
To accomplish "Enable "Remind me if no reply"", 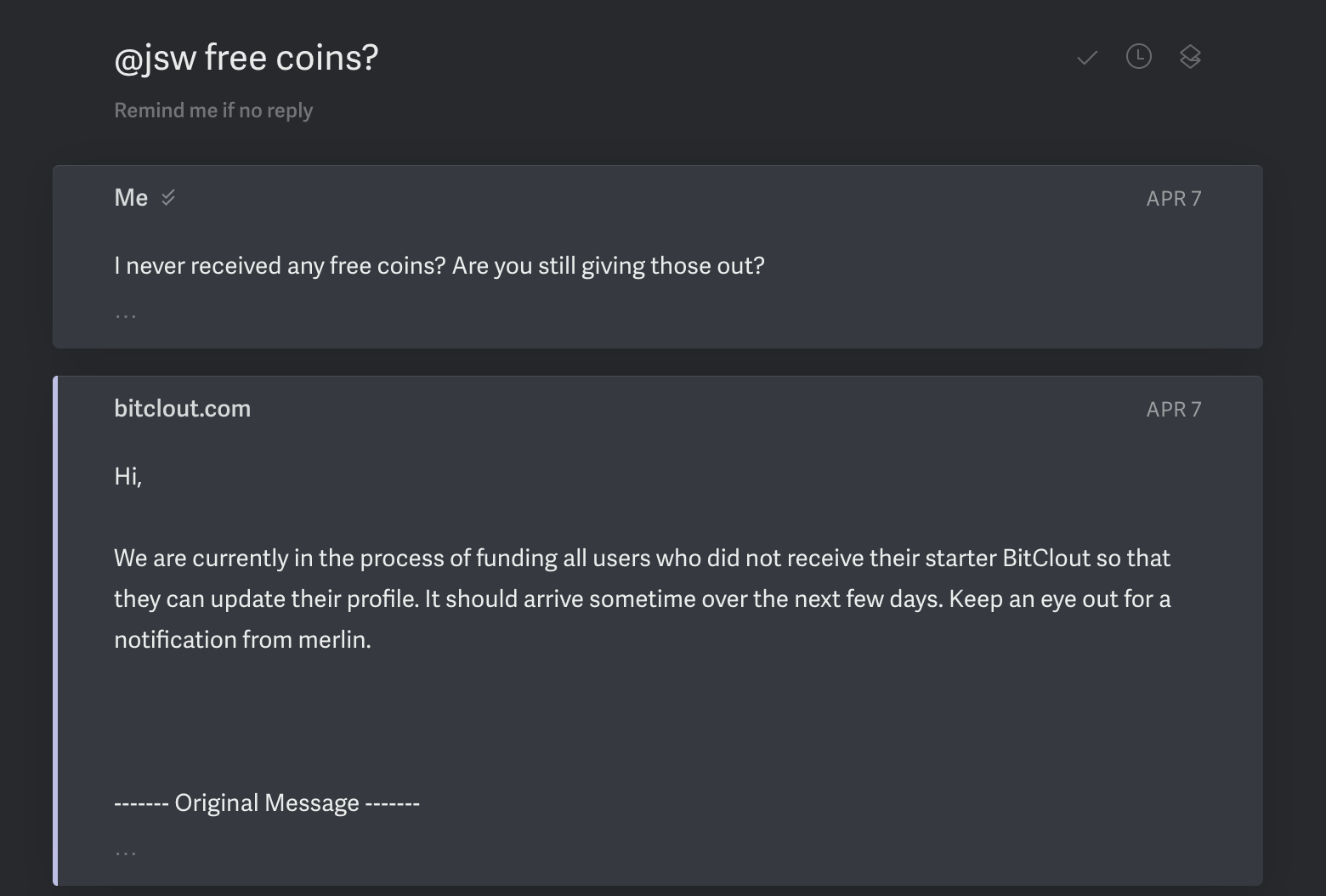I will tap(213, 111).
